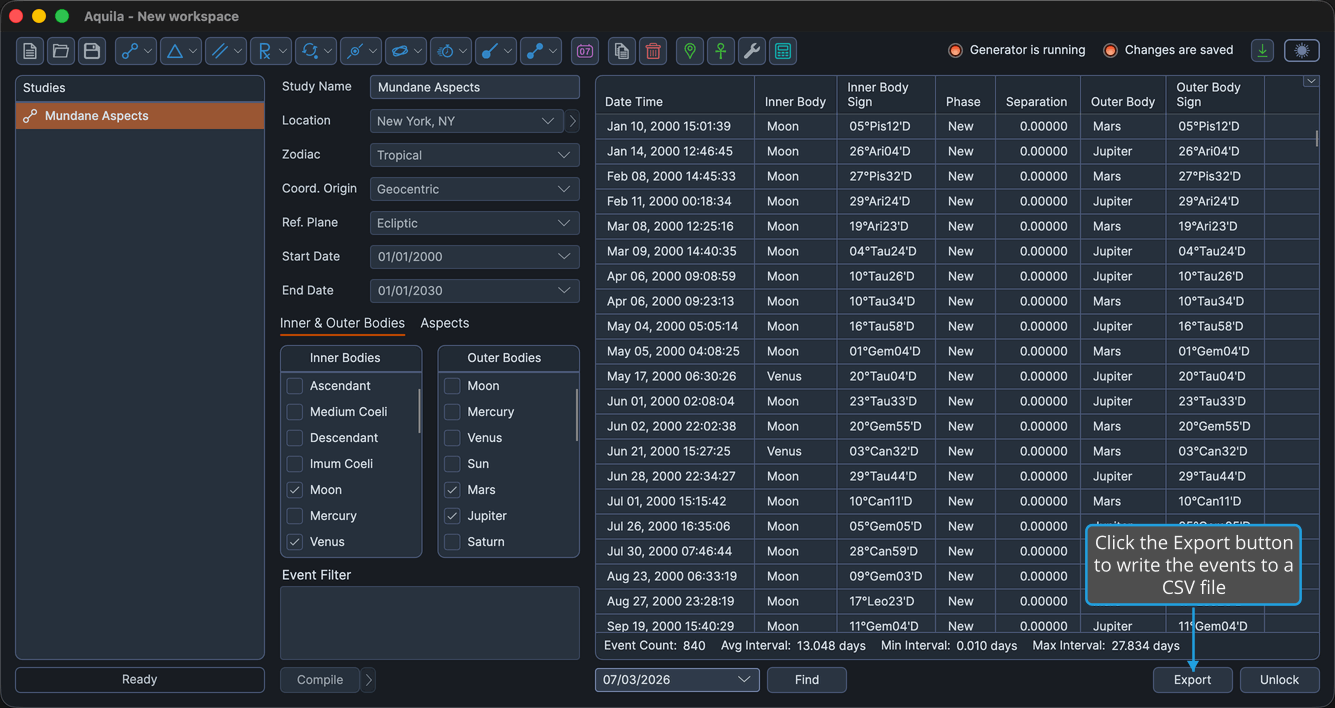The height and width of the screenshot is (708, 1335).
Task: Click the diagonal line with dot icon
Action: (x=489, y=51)
